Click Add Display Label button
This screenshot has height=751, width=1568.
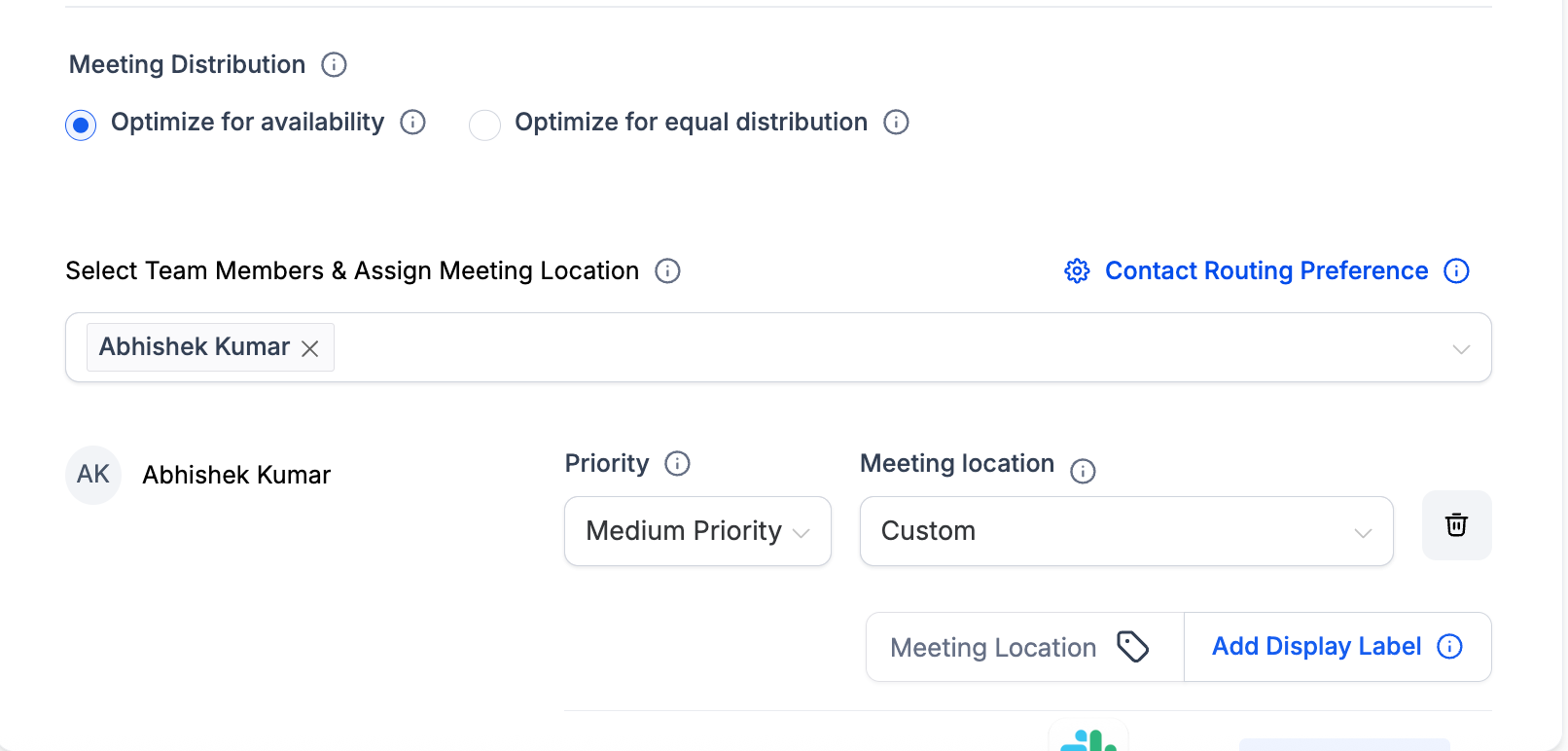click(1316, 647)
